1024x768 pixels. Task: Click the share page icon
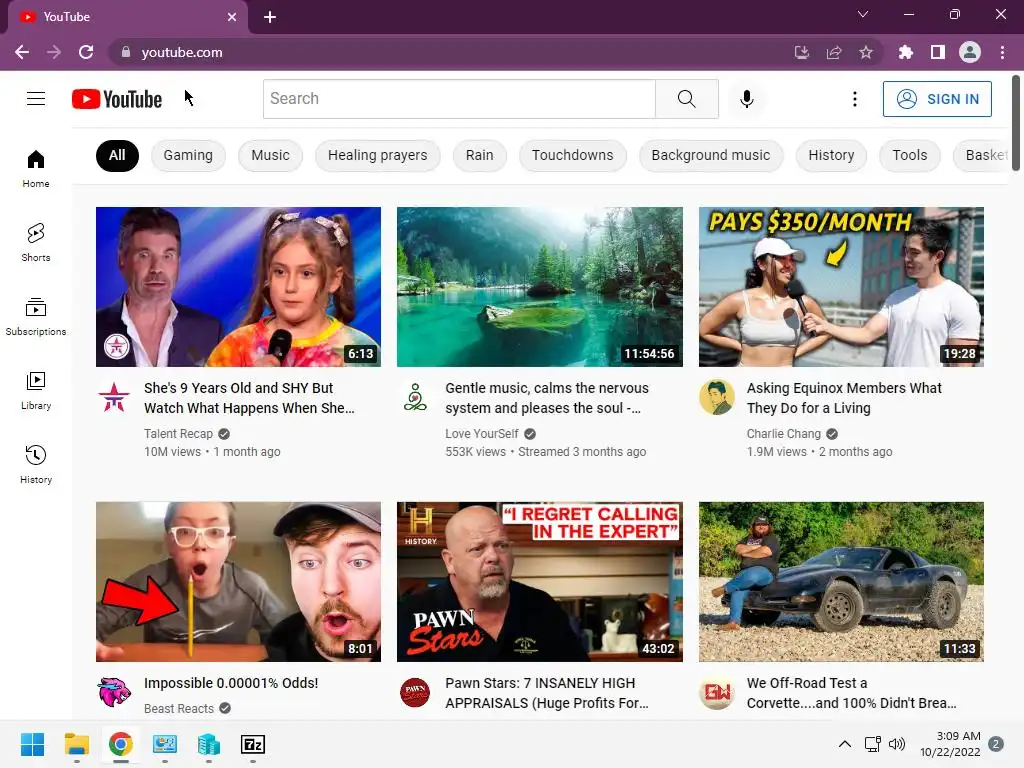[834, 52]
